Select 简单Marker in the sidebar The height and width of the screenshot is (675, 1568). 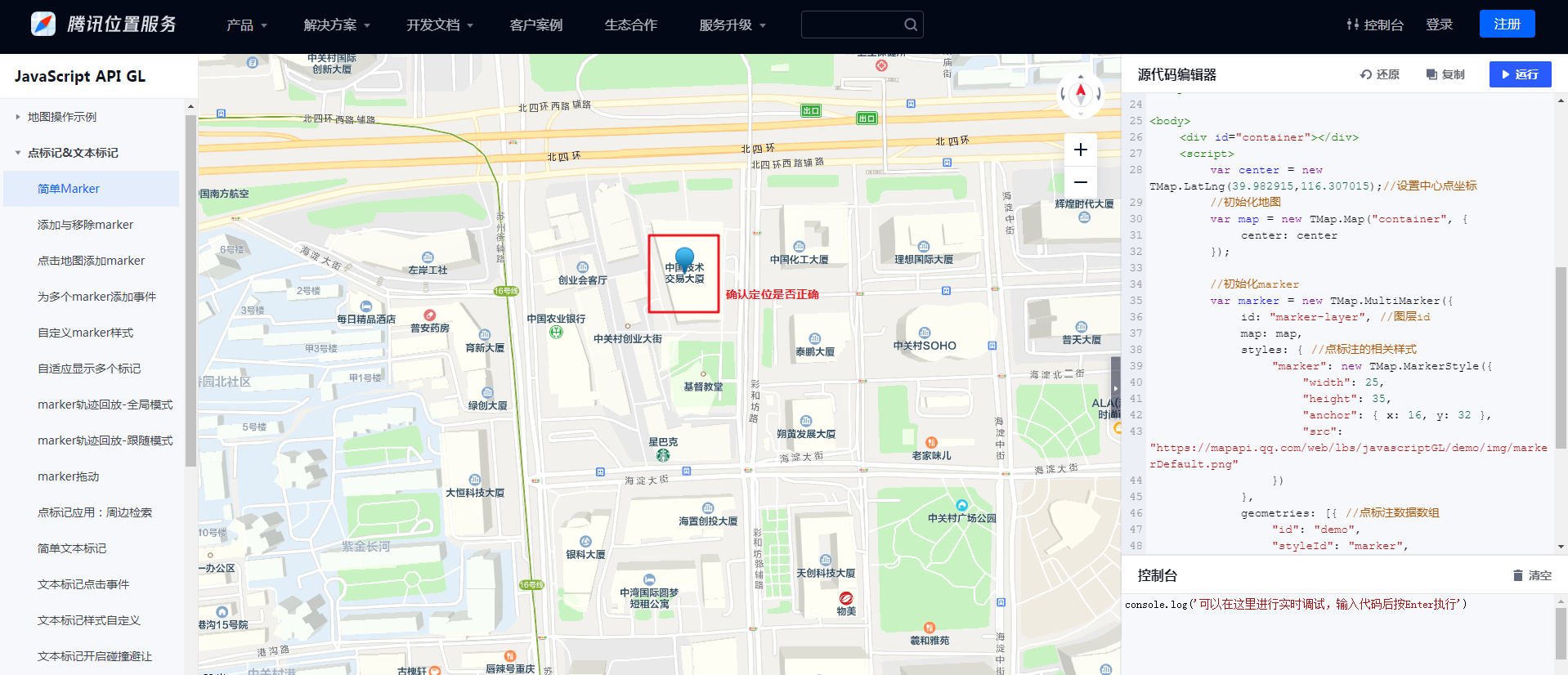[91, 189]
